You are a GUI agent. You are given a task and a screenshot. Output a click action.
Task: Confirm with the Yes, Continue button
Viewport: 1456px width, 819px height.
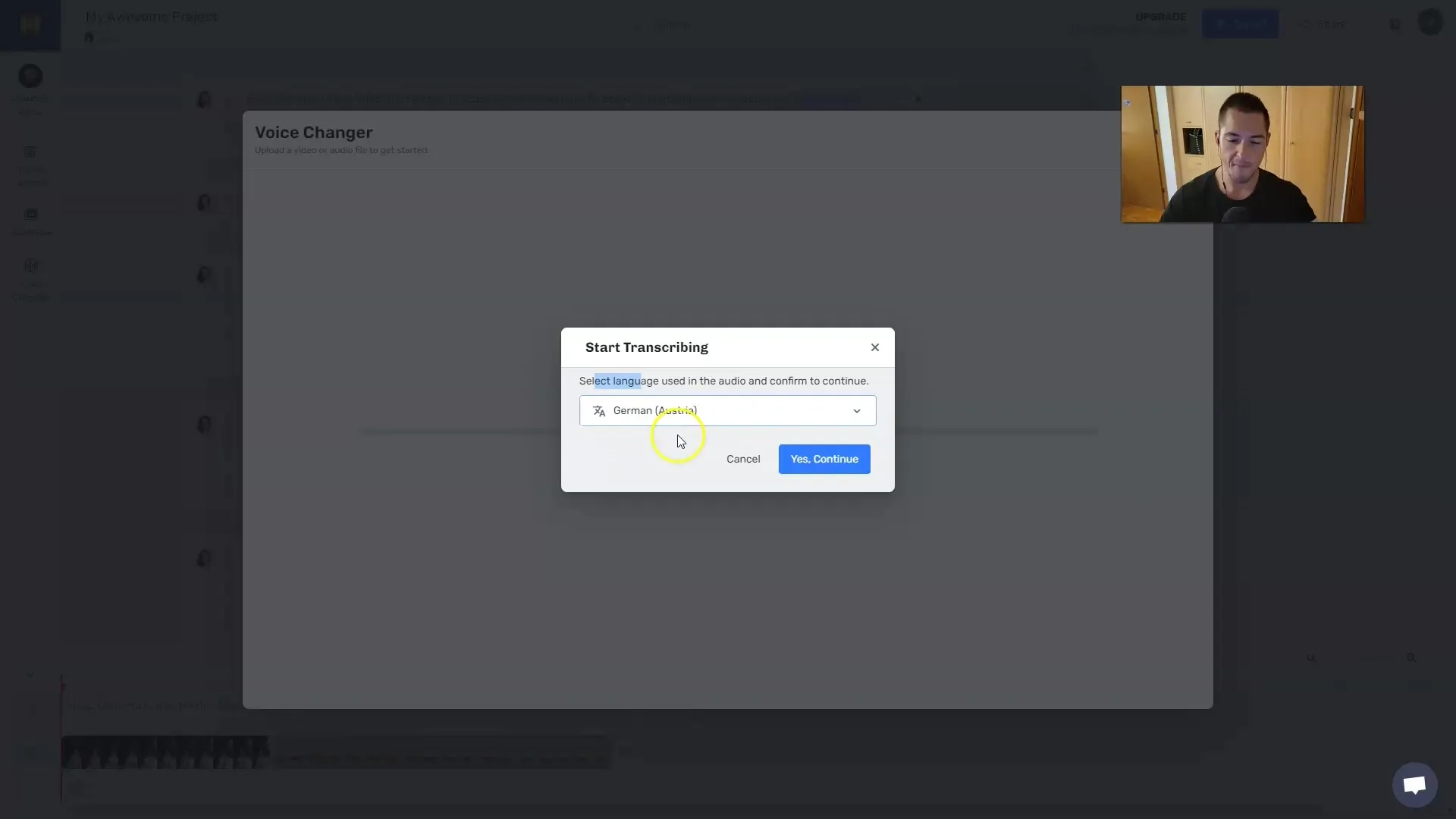pyautogui.click(x=824, y=459)
